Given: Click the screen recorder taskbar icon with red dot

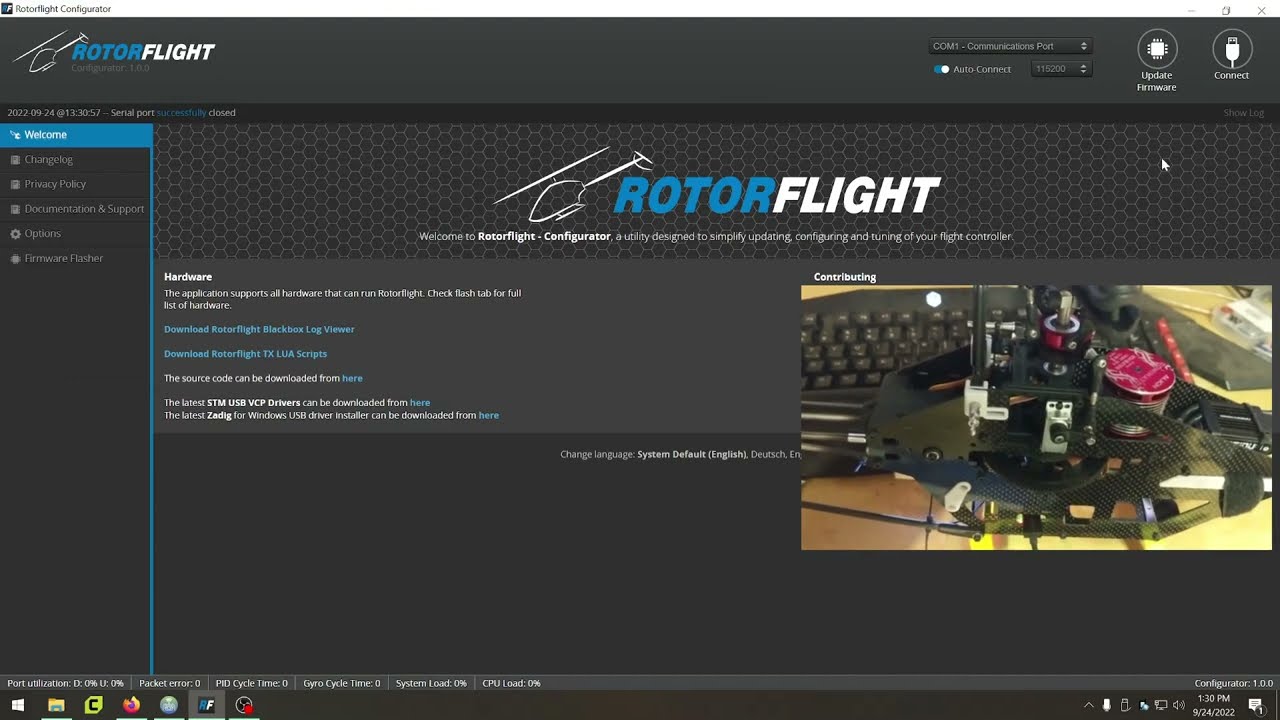Looking at the screenshot, I should click(244, 705).
